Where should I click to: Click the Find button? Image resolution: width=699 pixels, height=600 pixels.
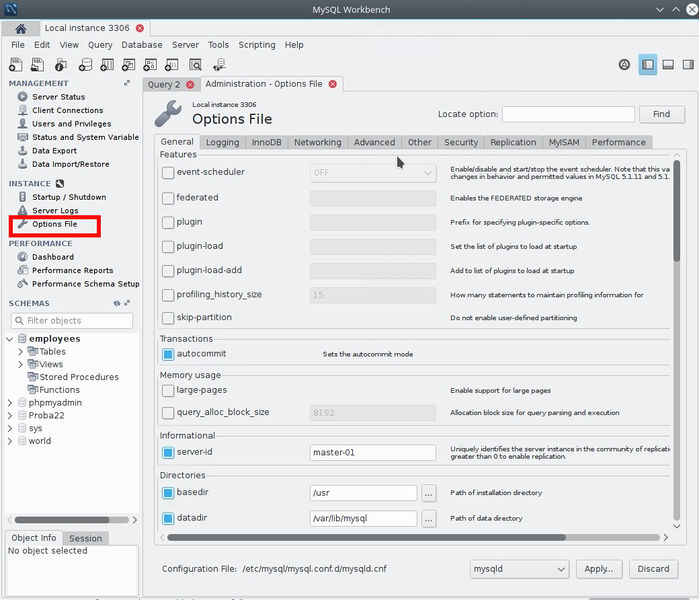(662, 114)
